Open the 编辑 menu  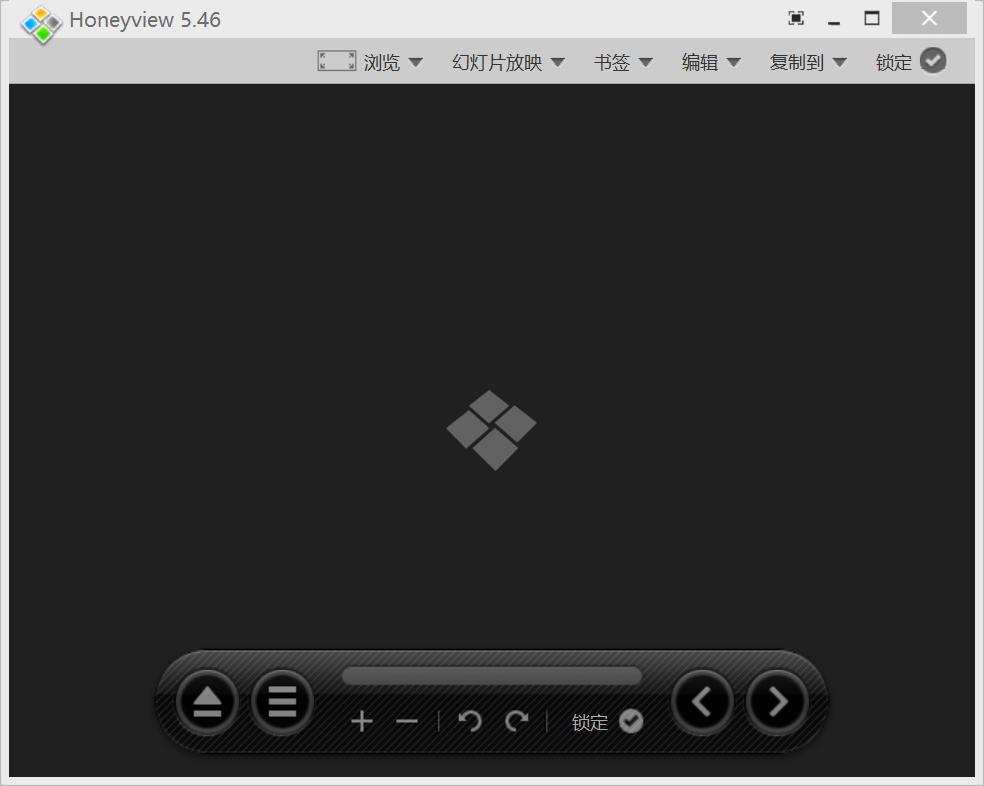point(711,62)
